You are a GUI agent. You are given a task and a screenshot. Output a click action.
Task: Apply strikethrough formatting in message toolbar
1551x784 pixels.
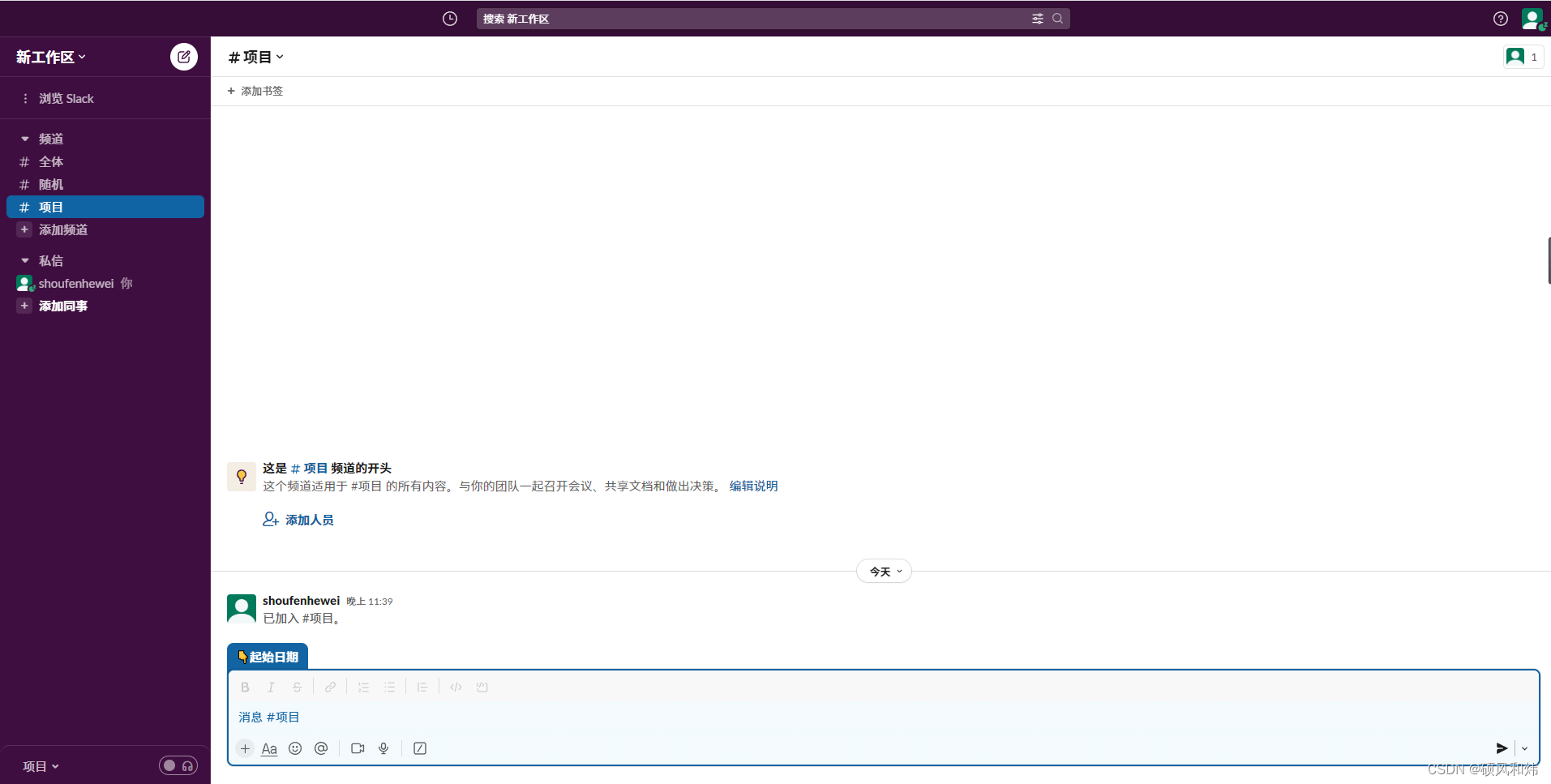coord(297,687)
